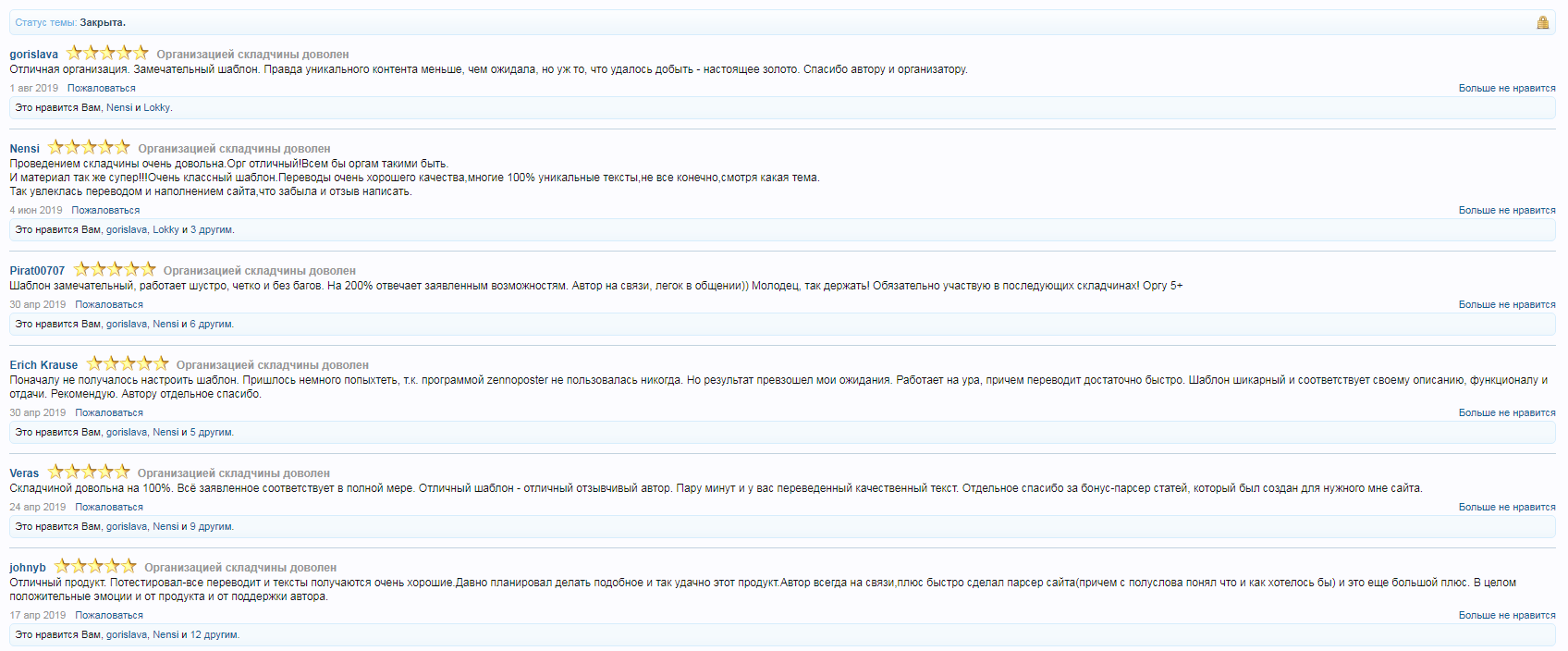1568x651 pixels.
Task: Open Lokky's profile from gorislava's likes
Action: (156, 108)
